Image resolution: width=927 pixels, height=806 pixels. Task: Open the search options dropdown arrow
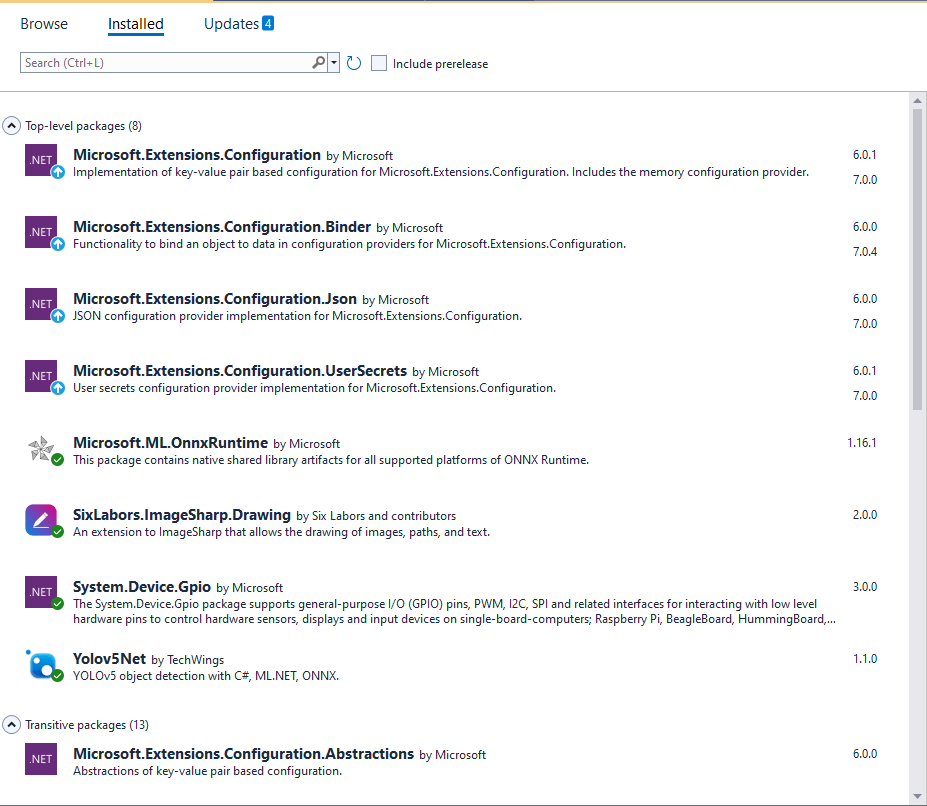(333, 63)
